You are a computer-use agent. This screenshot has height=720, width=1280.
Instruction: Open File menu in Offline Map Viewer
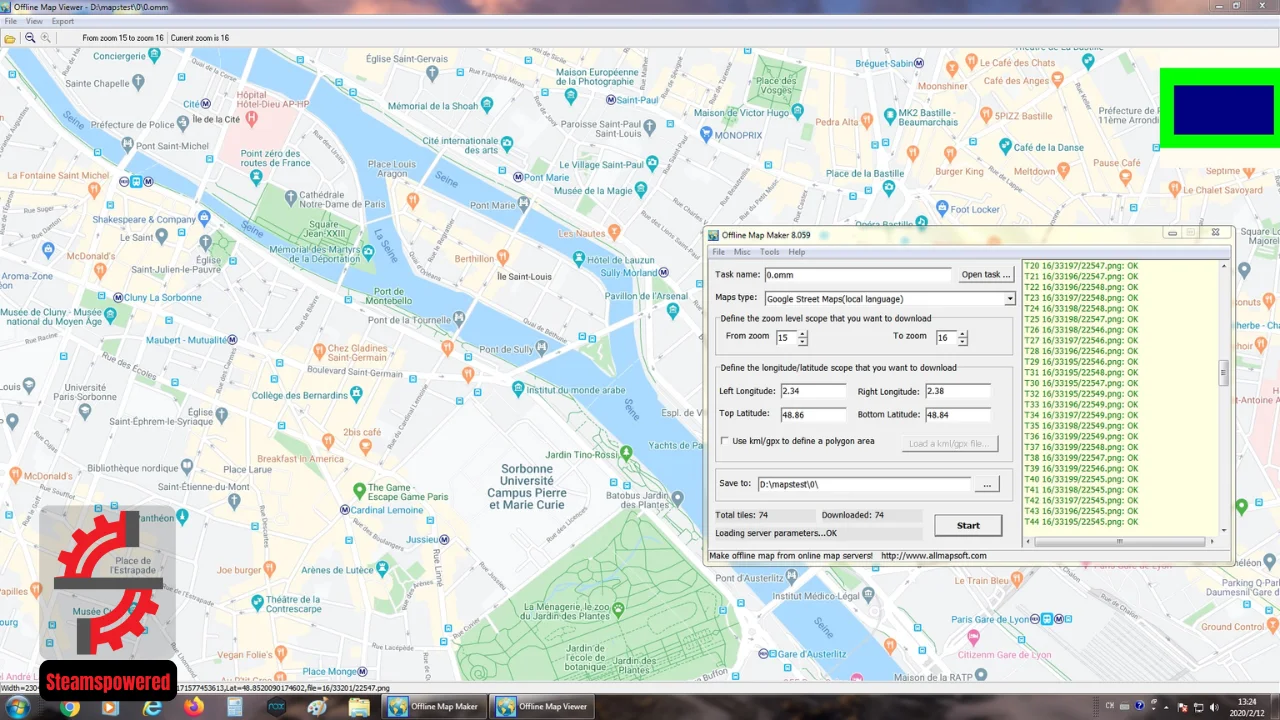[x=11, y=21]
